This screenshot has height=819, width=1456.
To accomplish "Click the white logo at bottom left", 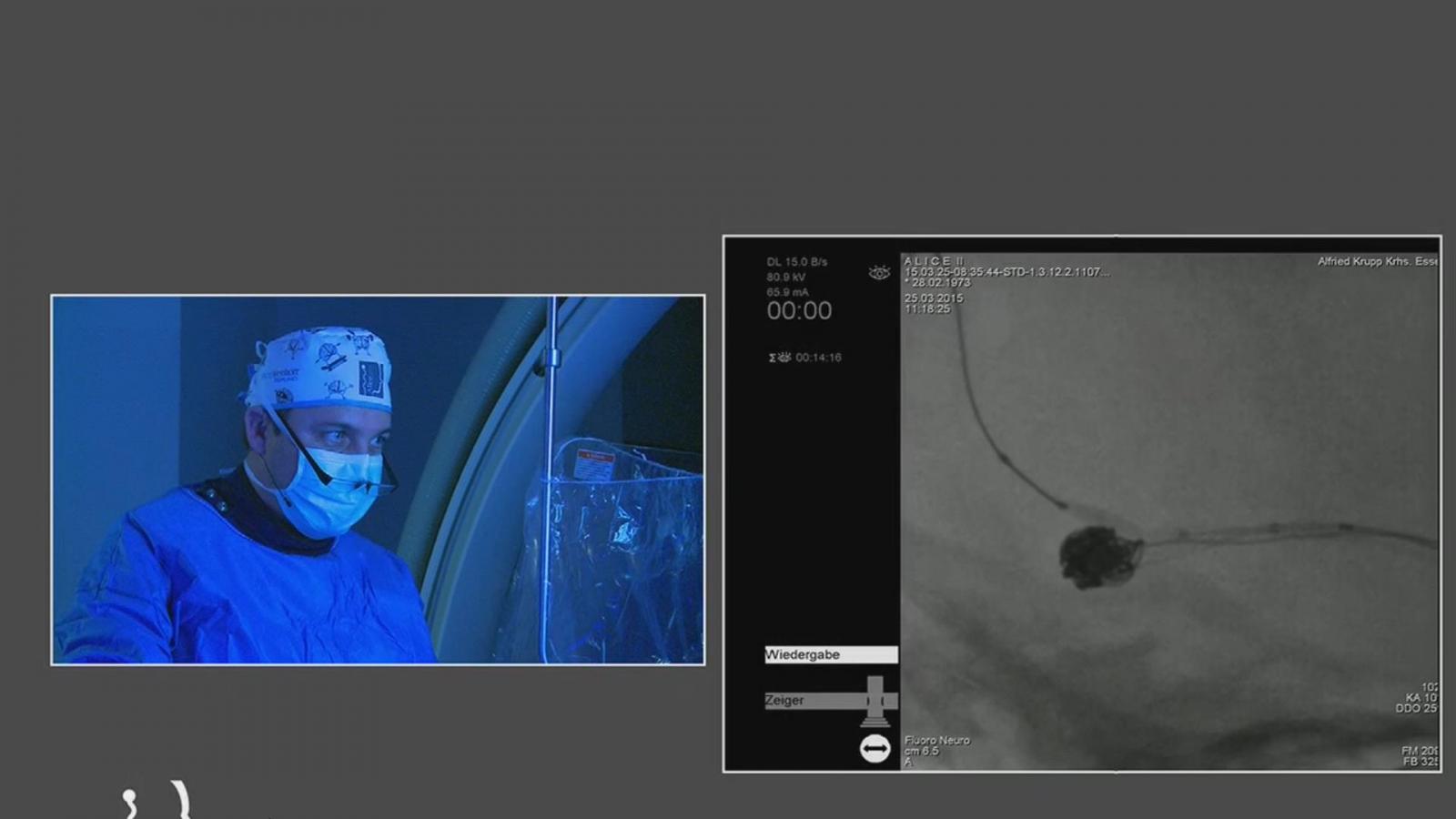I will coord(157,800).
